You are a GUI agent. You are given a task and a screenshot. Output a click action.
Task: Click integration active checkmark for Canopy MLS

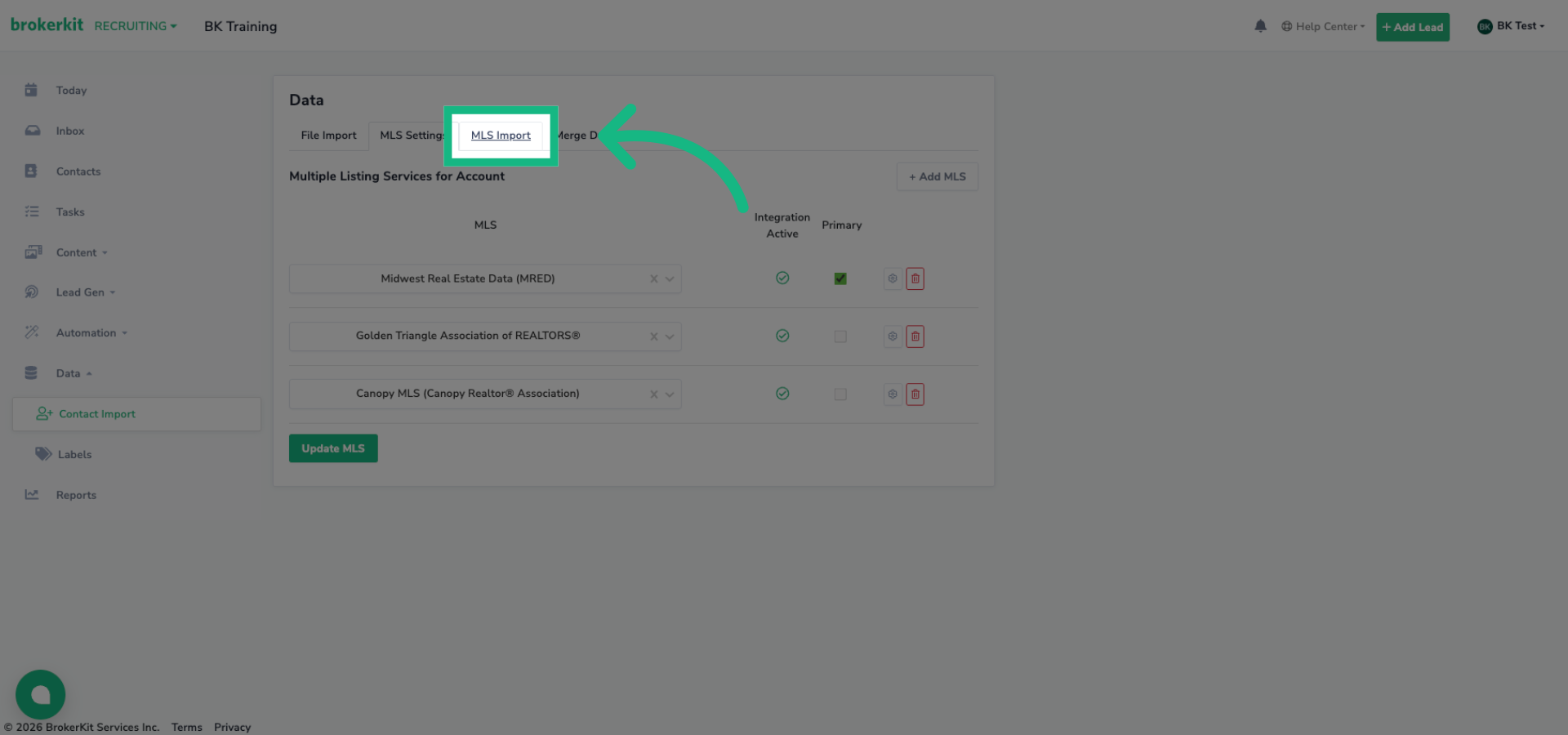[782, 394]
